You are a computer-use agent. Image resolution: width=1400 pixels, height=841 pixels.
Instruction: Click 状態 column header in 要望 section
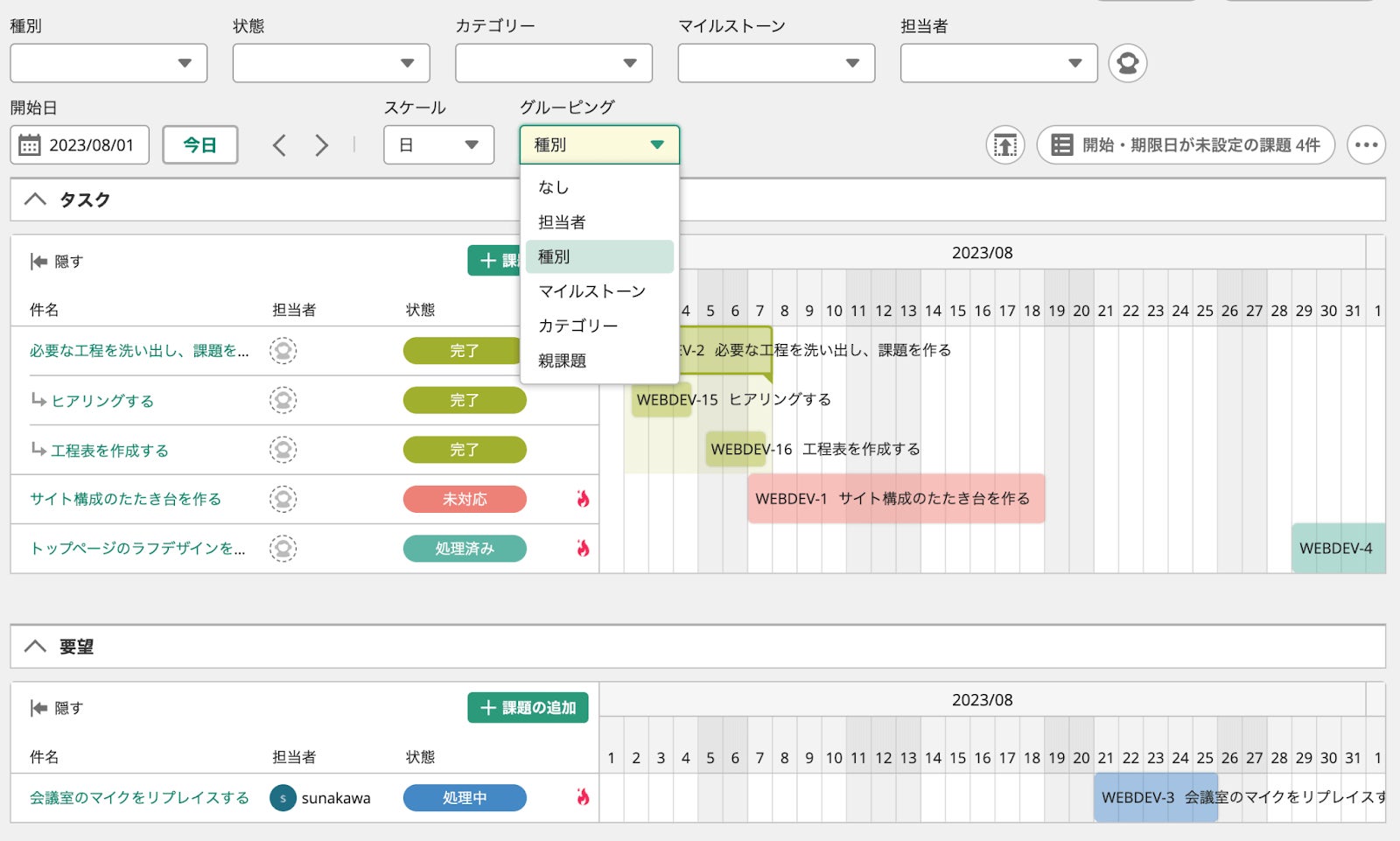point(420,757)
